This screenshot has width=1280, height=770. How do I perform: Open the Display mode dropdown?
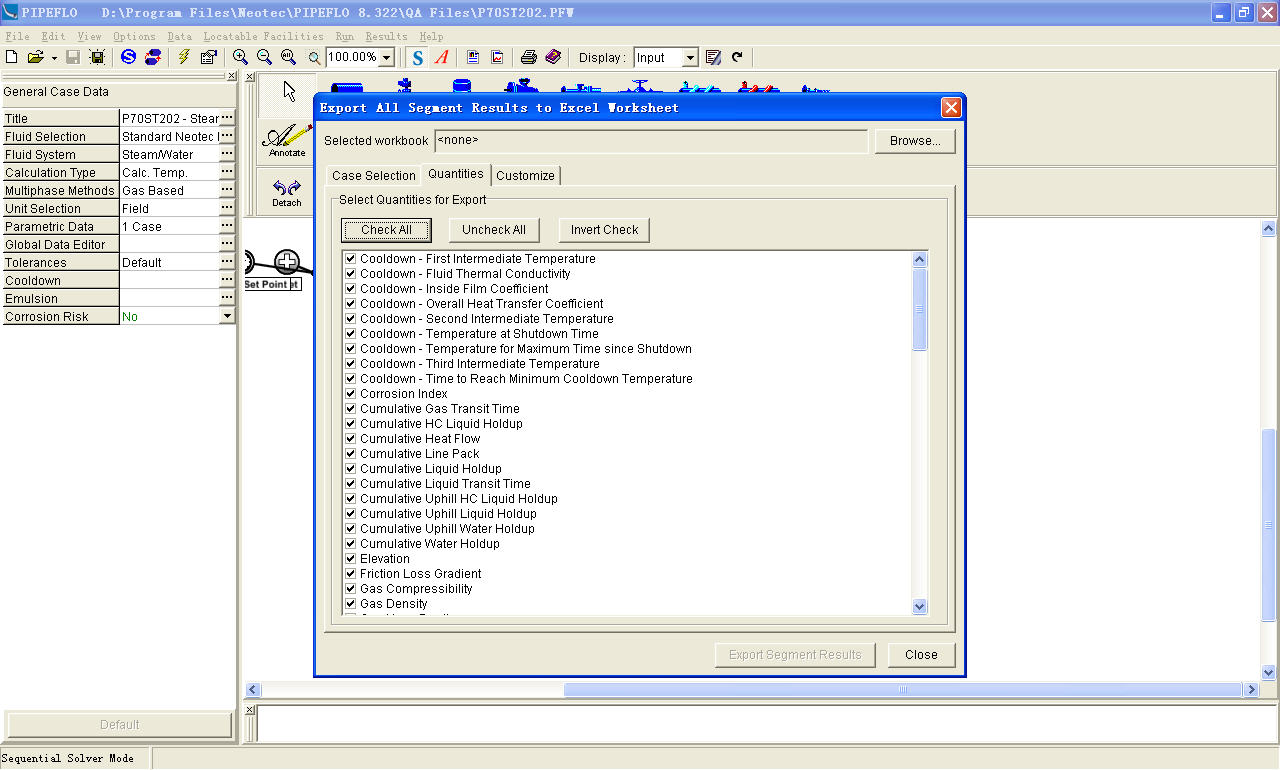690,58
